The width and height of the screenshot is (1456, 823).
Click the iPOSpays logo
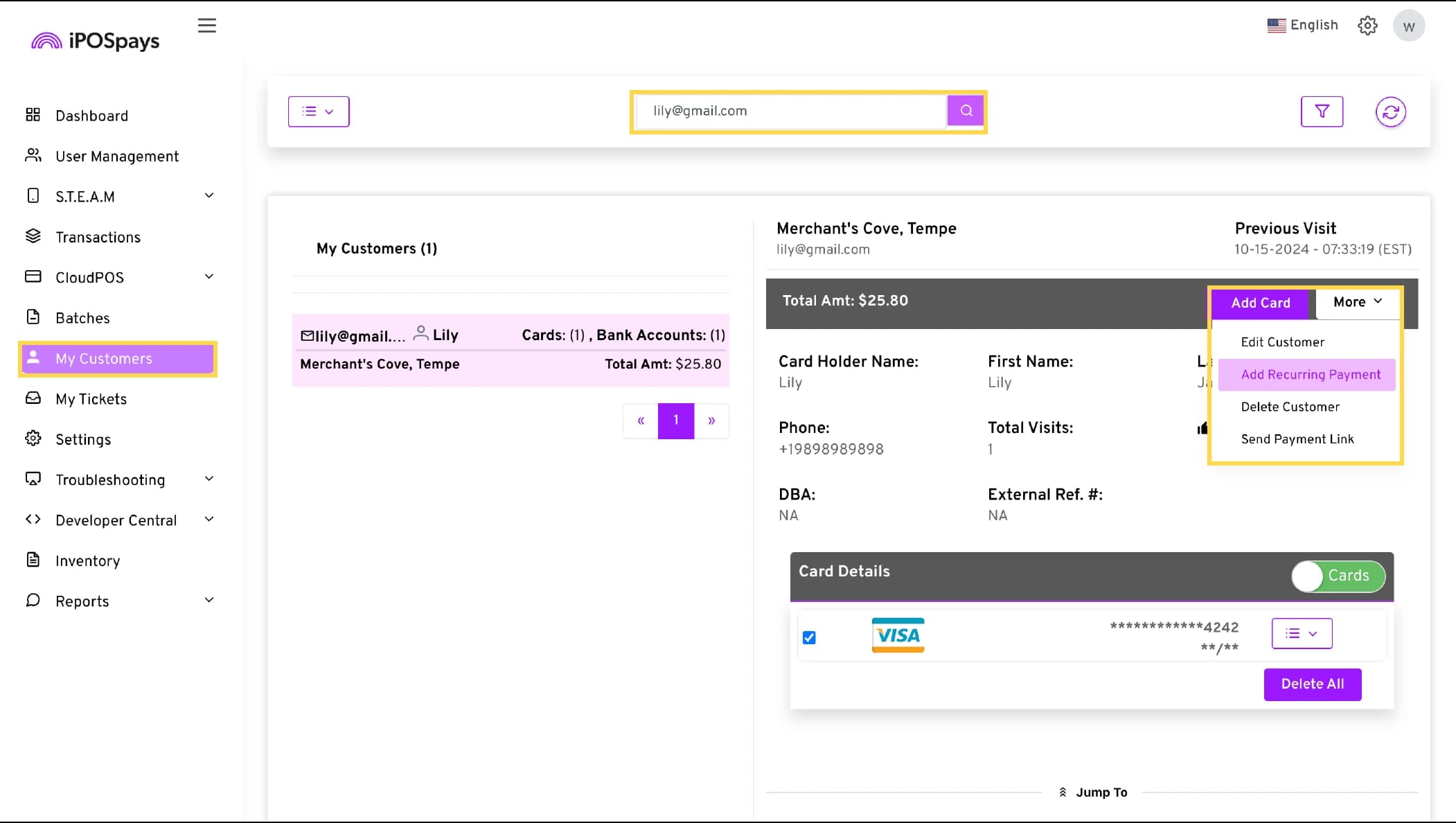click(x=95, y=40)
